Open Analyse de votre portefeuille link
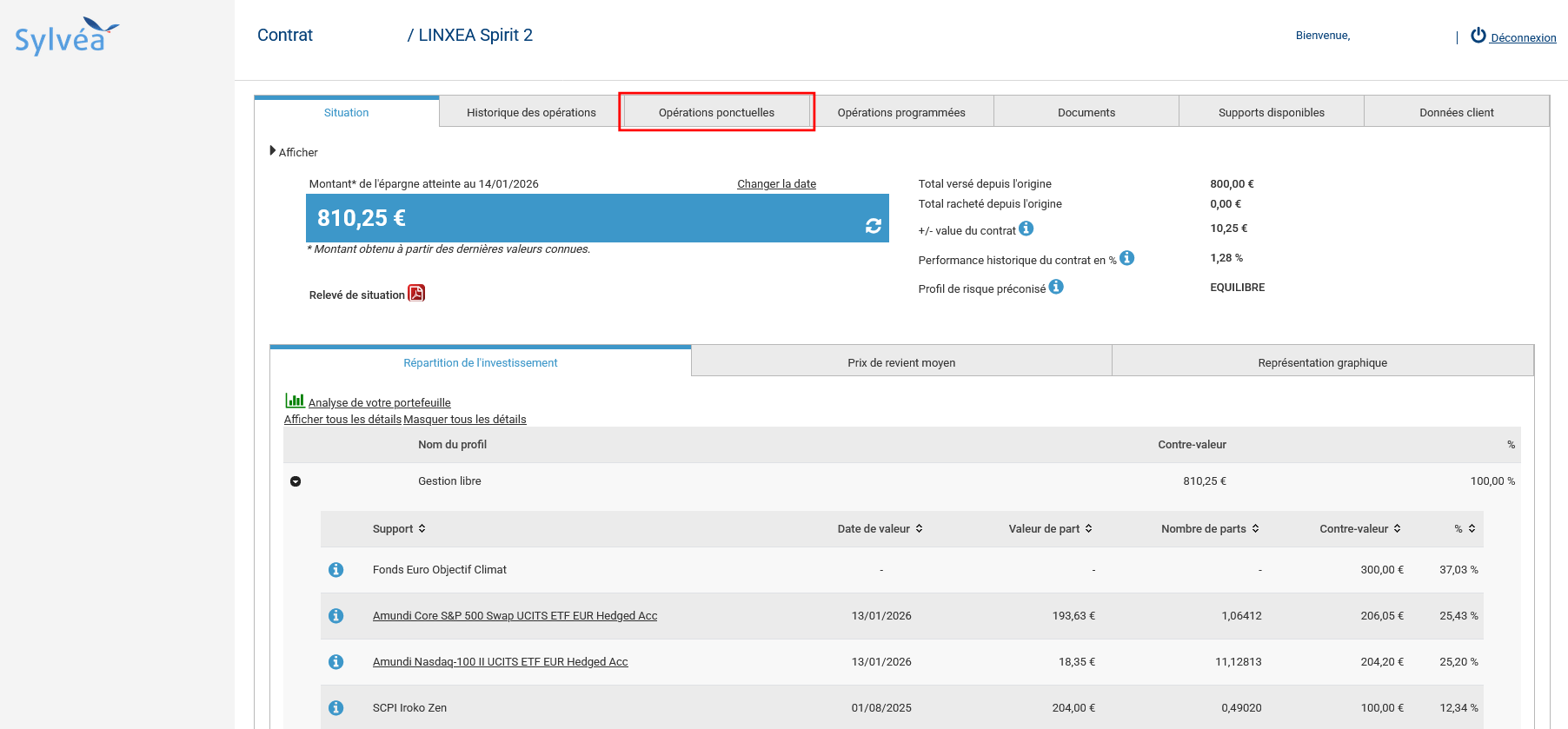Screen dimensions: 1568x729 [x=379, y=402]
